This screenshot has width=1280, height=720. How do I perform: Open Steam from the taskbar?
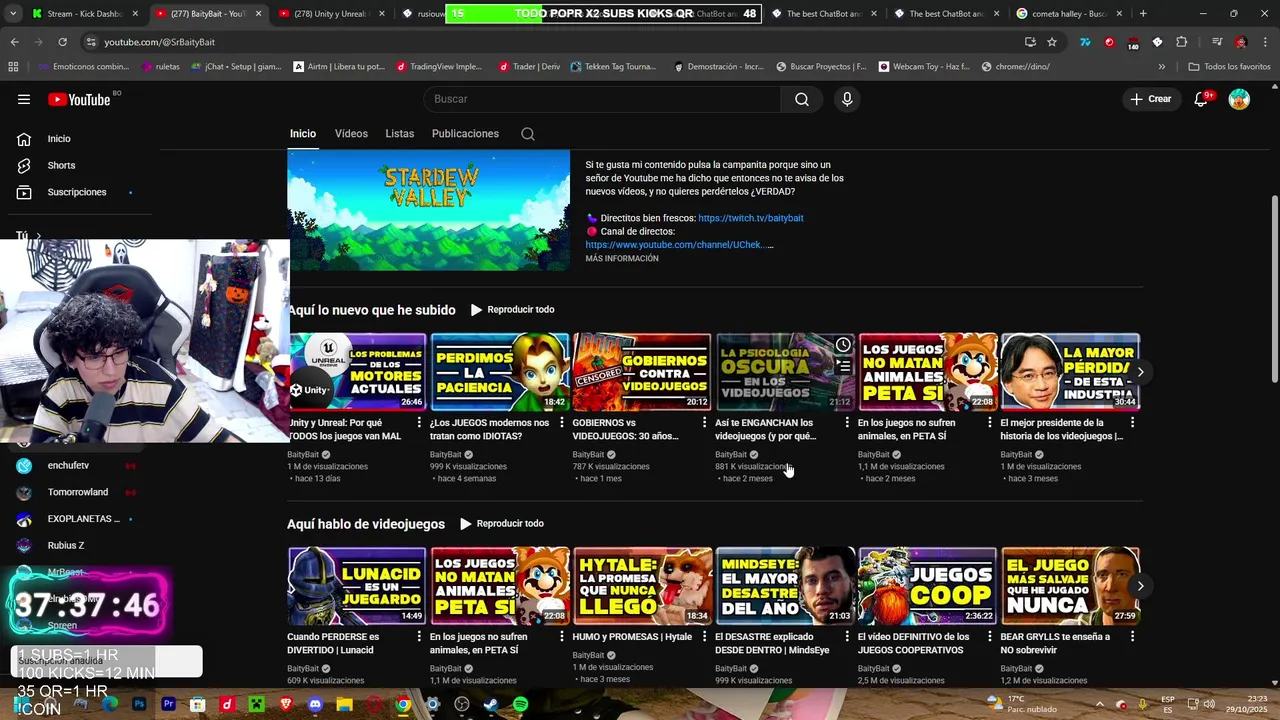[491, 704]
